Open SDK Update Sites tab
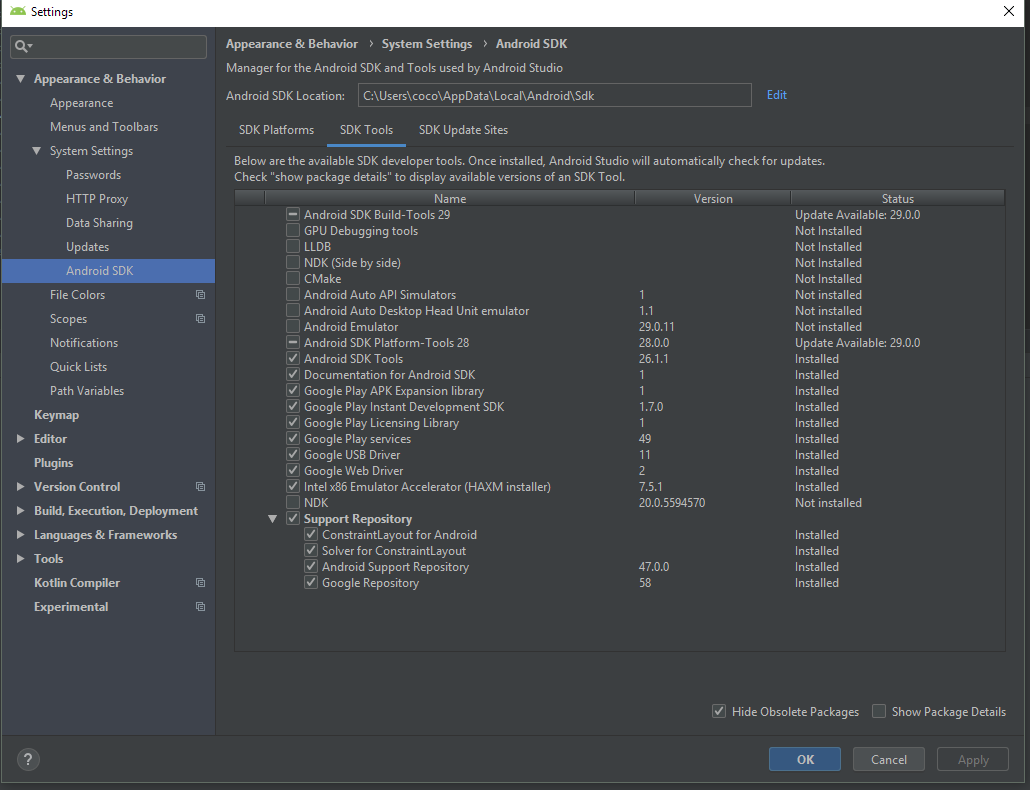This screenshot has height=790, width=1030. [464, 130]
